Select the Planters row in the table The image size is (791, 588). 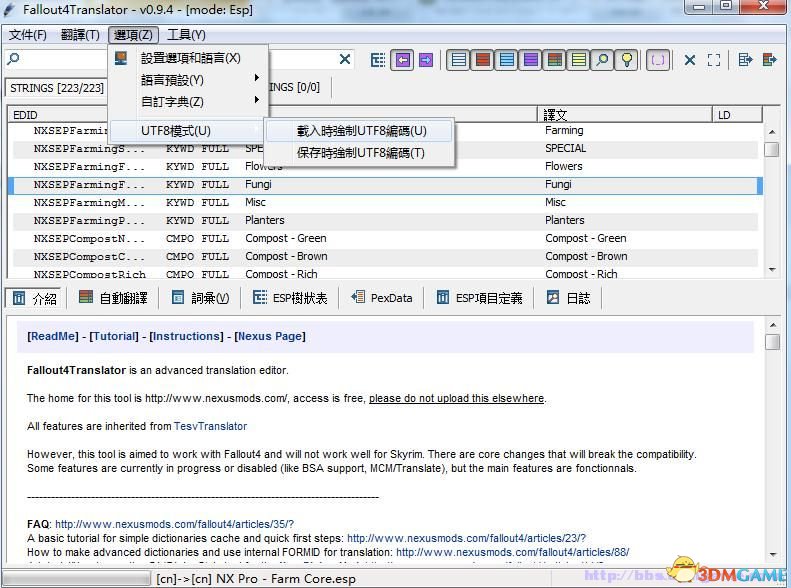385,220
